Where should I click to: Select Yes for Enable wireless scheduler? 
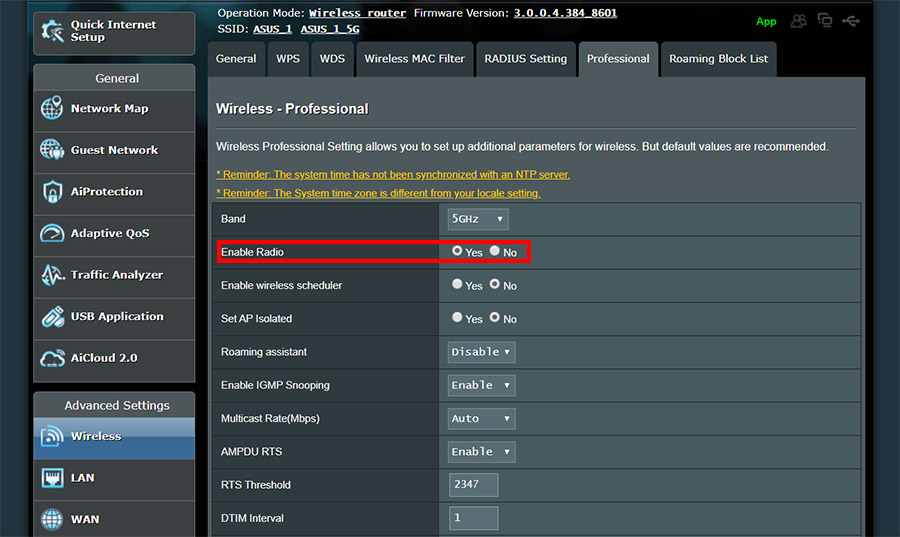(457, 284)
